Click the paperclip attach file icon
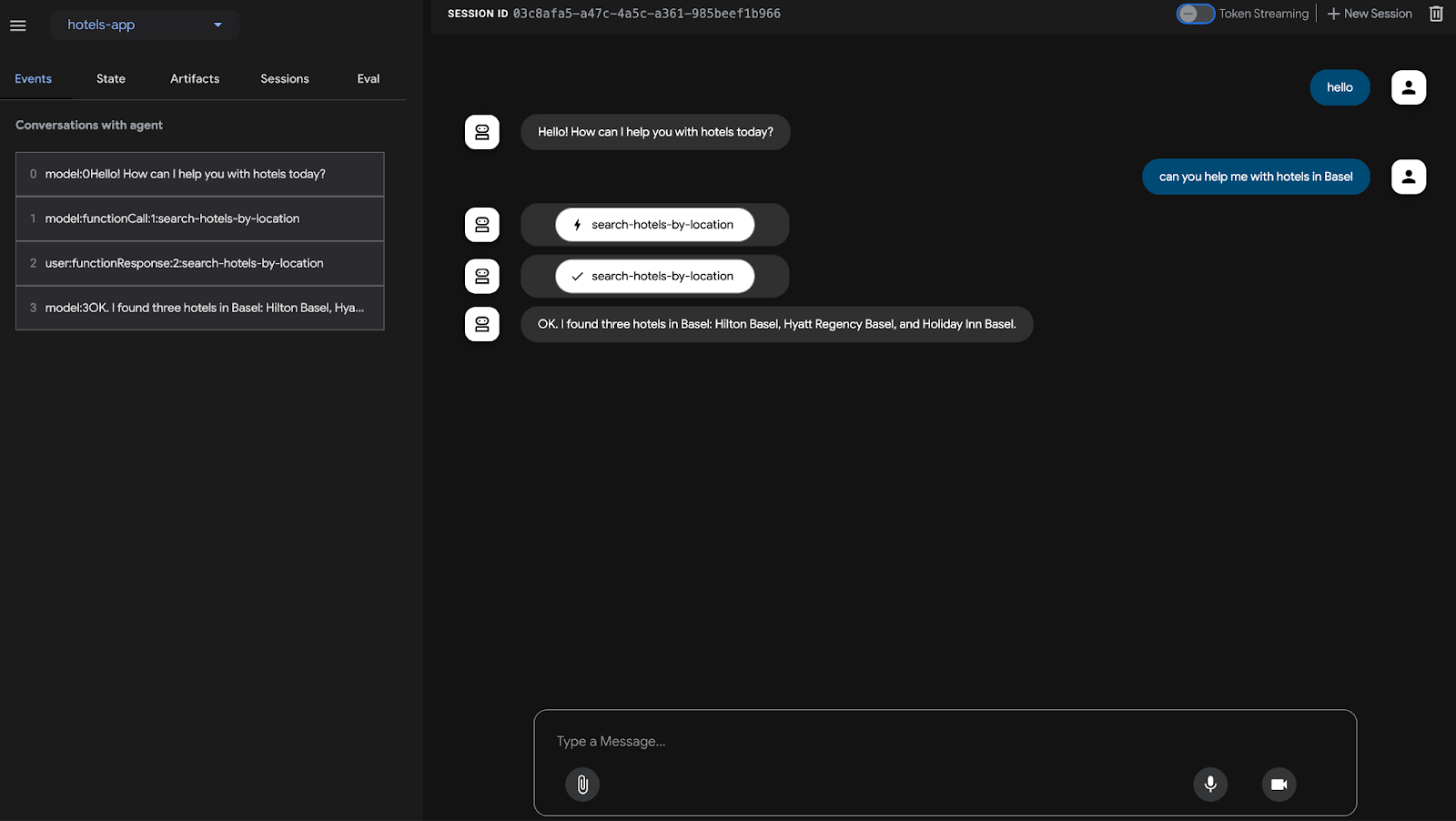Image resolution: width=1456 pixels, height=821 pixels. coord(582,785)
